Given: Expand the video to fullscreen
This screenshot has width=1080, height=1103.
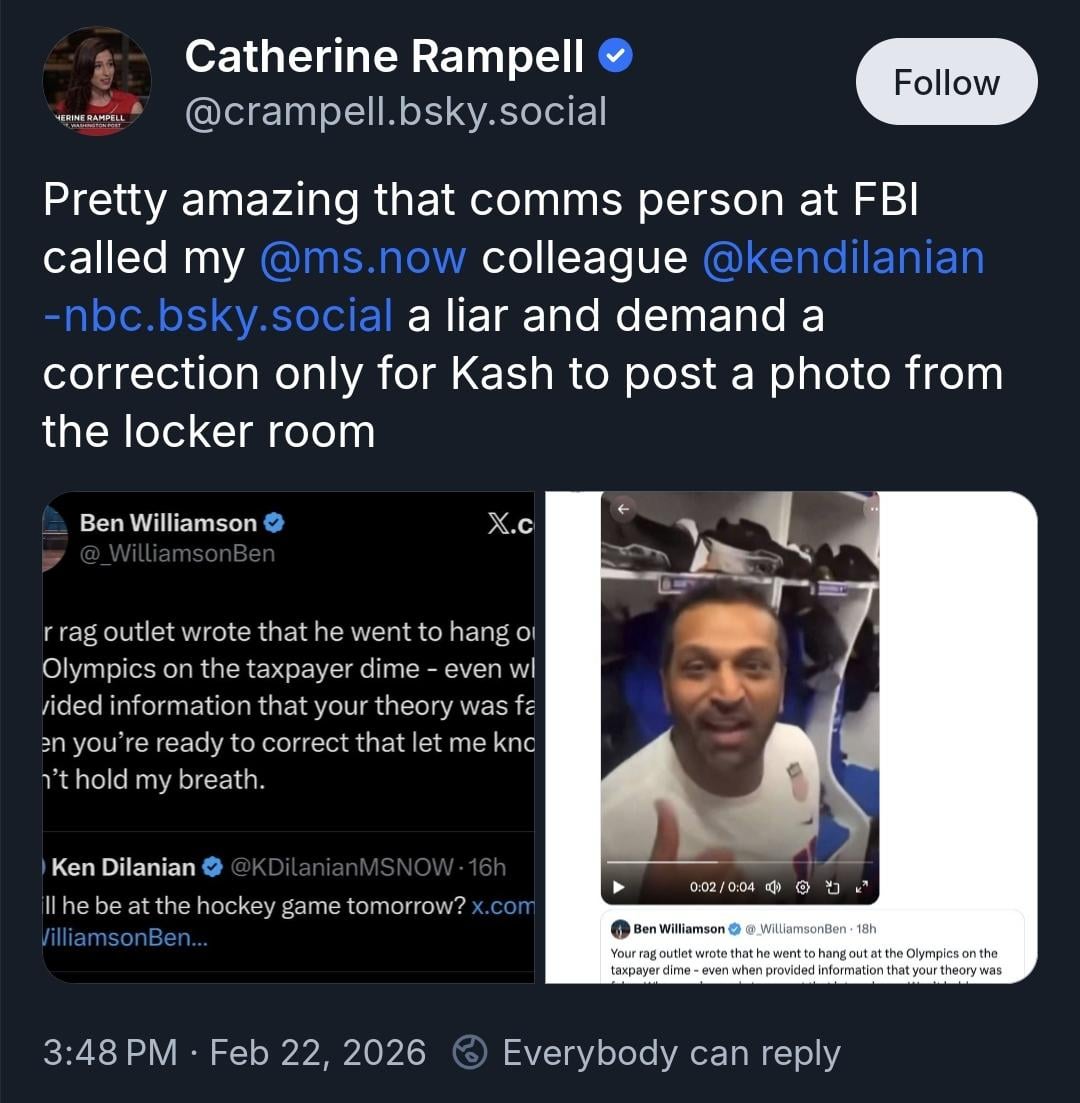Looking at the screenshot, I should (862, 887).
